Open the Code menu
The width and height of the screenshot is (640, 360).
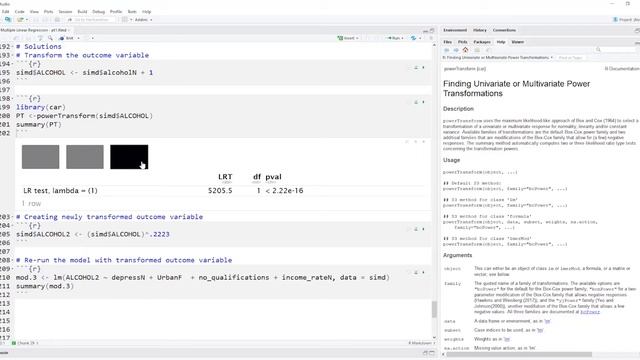click(x=19, y=12)
